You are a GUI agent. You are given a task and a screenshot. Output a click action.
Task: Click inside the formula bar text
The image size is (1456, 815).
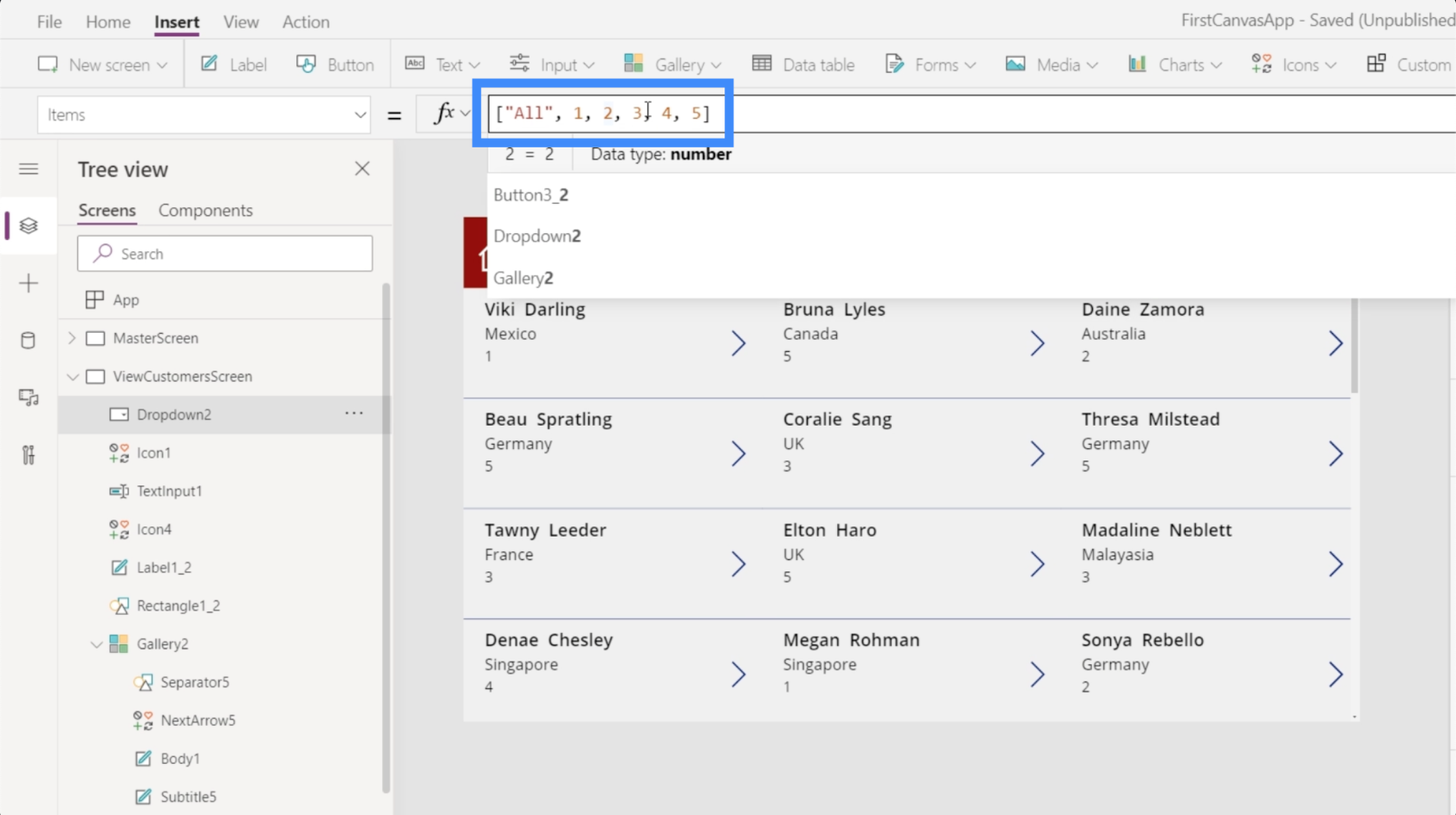602,114
